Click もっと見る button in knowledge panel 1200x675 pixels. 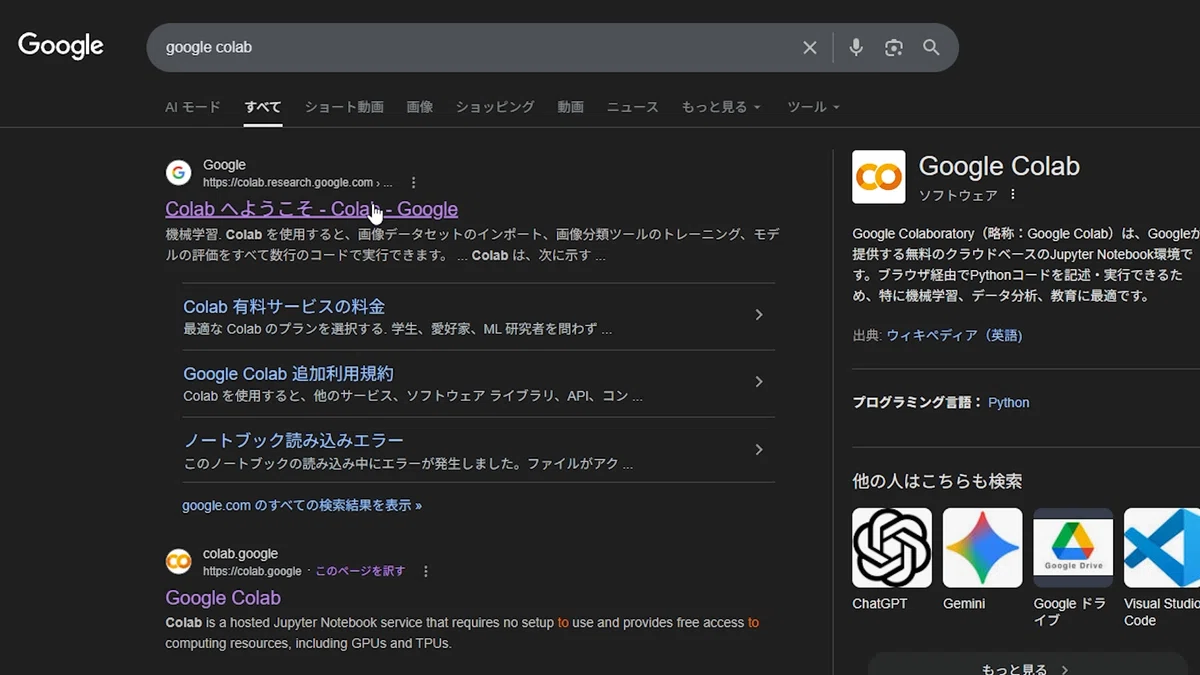1030,664
